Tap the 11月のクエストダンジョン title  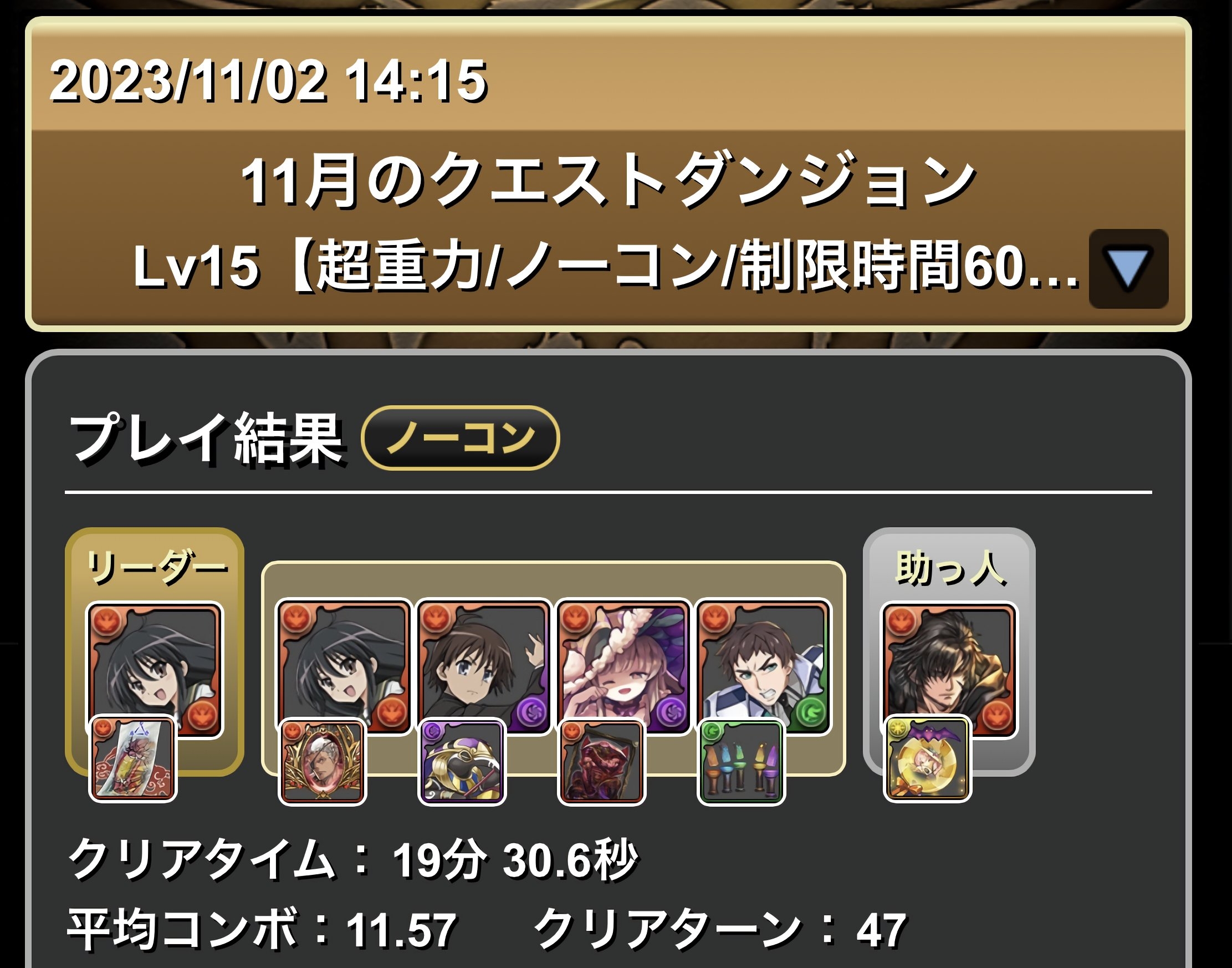[607, 181]
